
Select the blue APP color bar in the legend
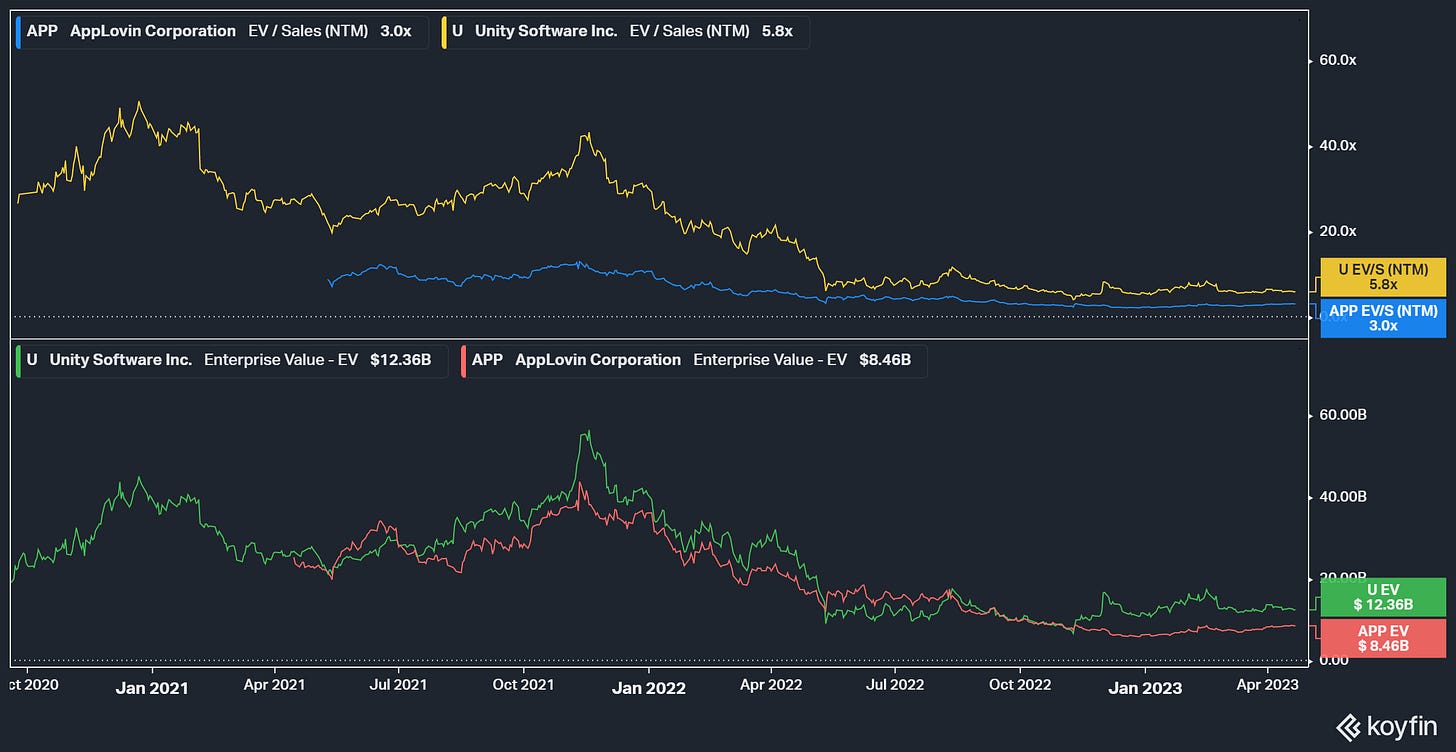coord(19,31)
